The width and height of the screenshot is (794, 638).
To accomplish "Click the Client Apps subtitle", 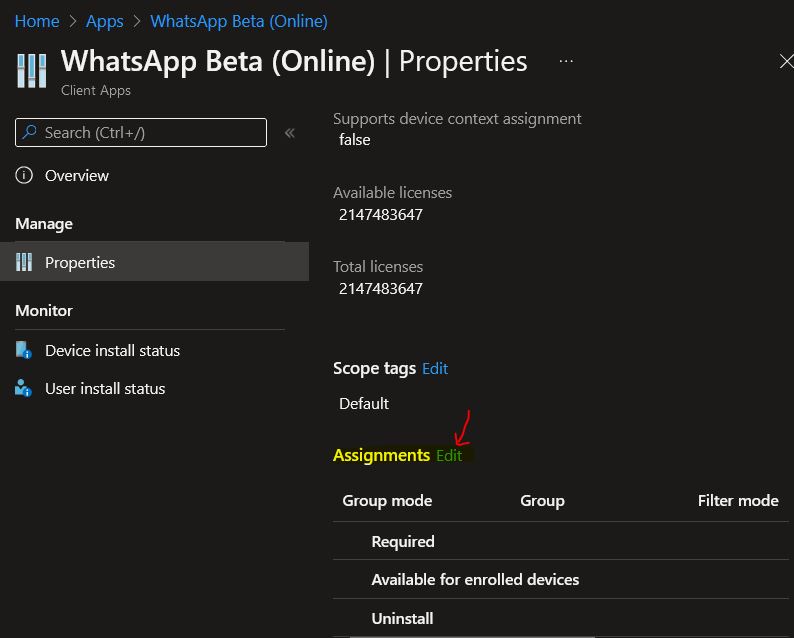I will (96, 90).
